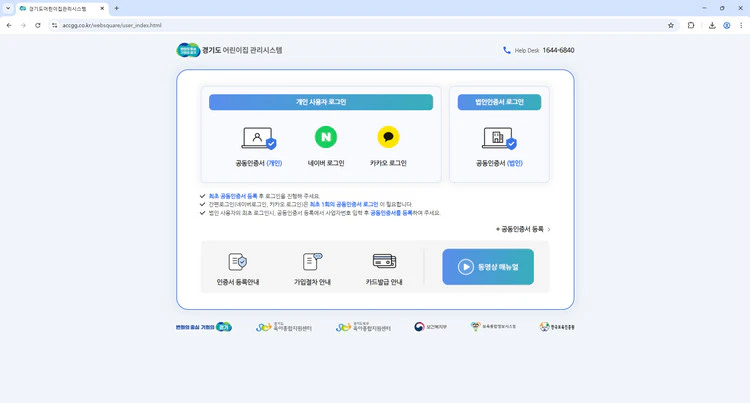Screen dimensions: 750x403
Task: Open 공동인증서 등록 link
Action: (x=523, y=229)
